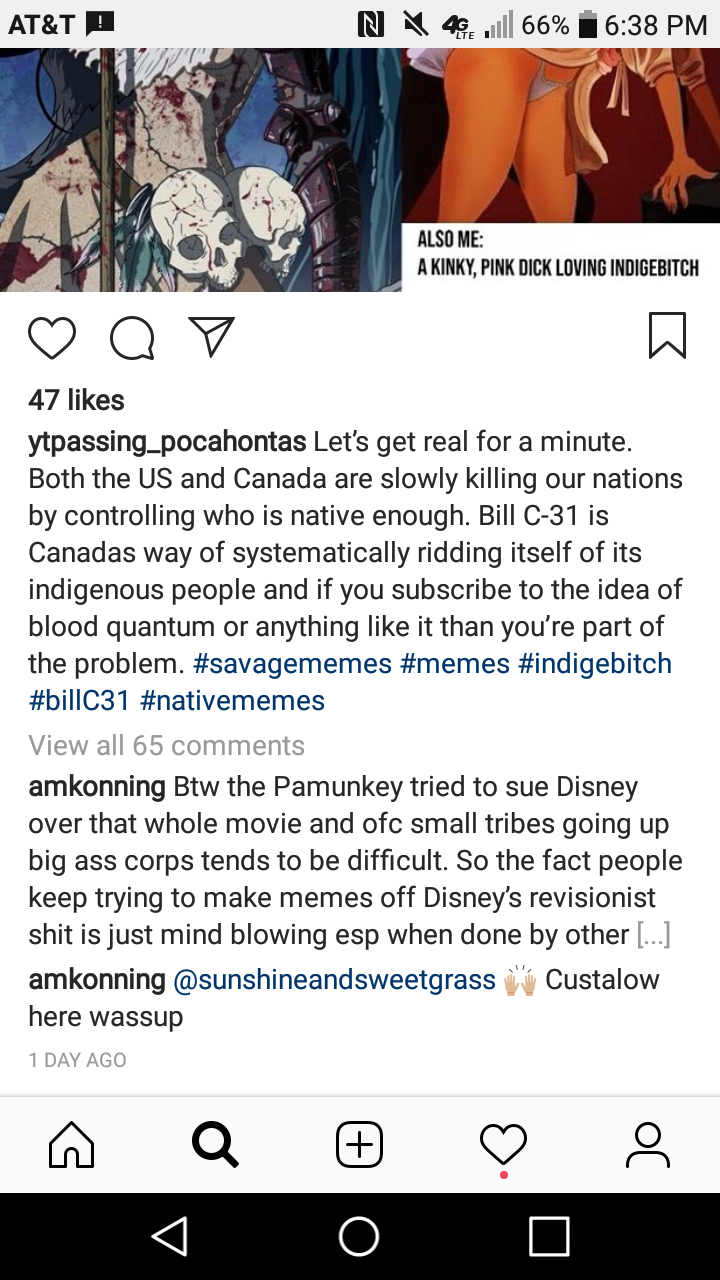The width and height of the screenshot is (720, 1280).
Task: Tap the Android home circle button
Action: [359, 1236]
